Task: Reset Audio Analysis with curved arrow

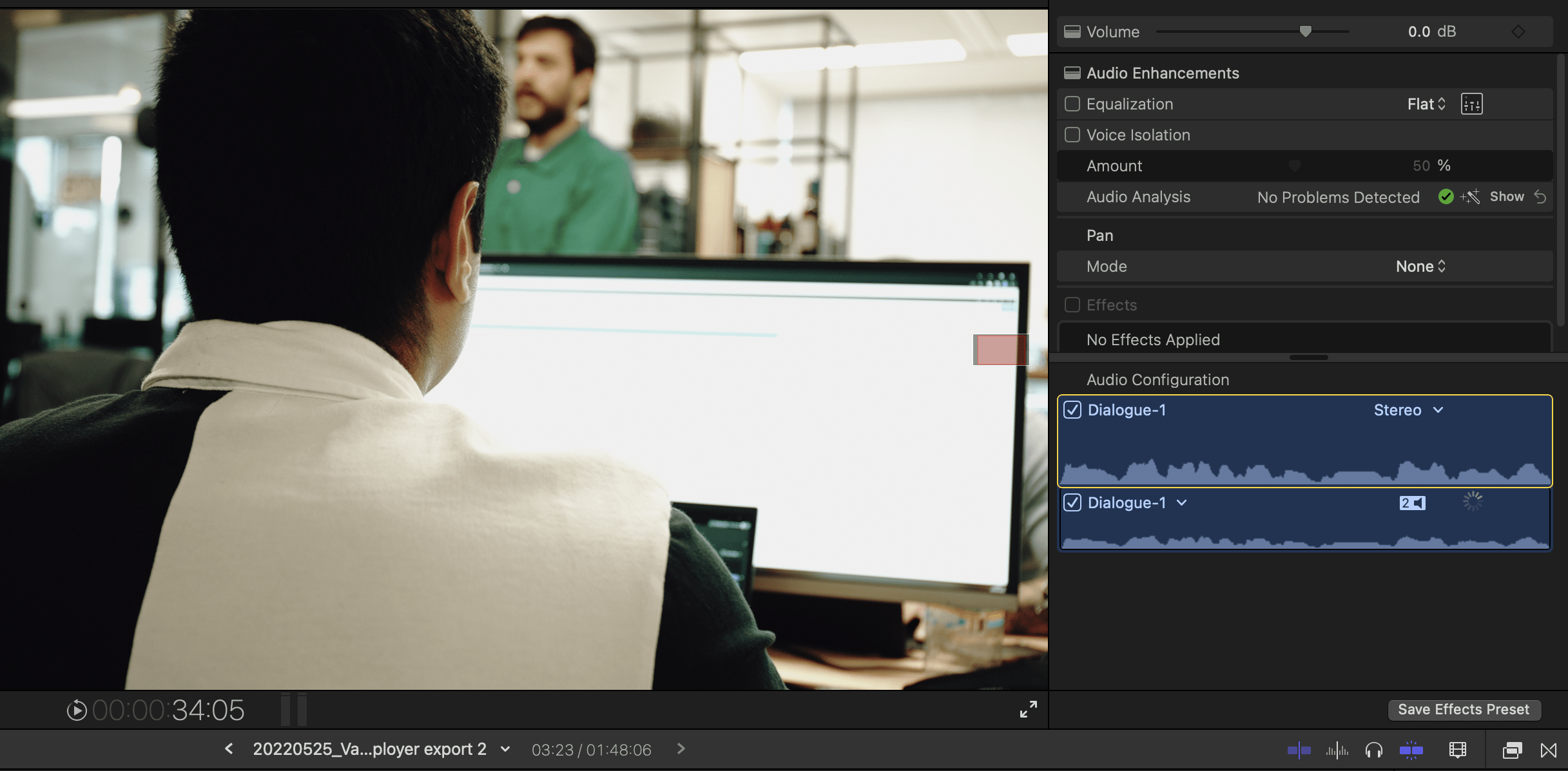Action: [x=1540, y=196]
